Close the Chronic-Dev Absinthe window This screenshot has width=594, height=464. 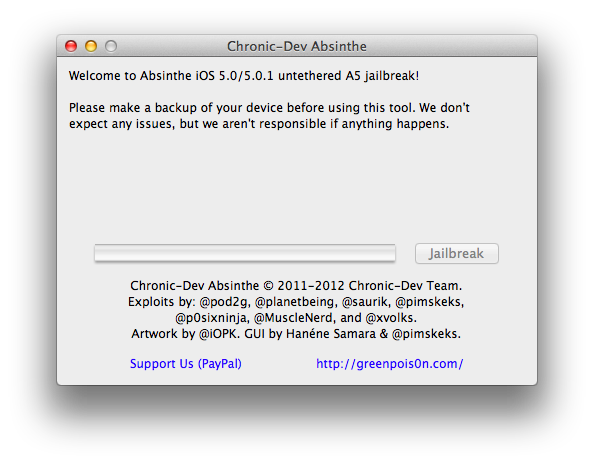click(x=71, y=46)
